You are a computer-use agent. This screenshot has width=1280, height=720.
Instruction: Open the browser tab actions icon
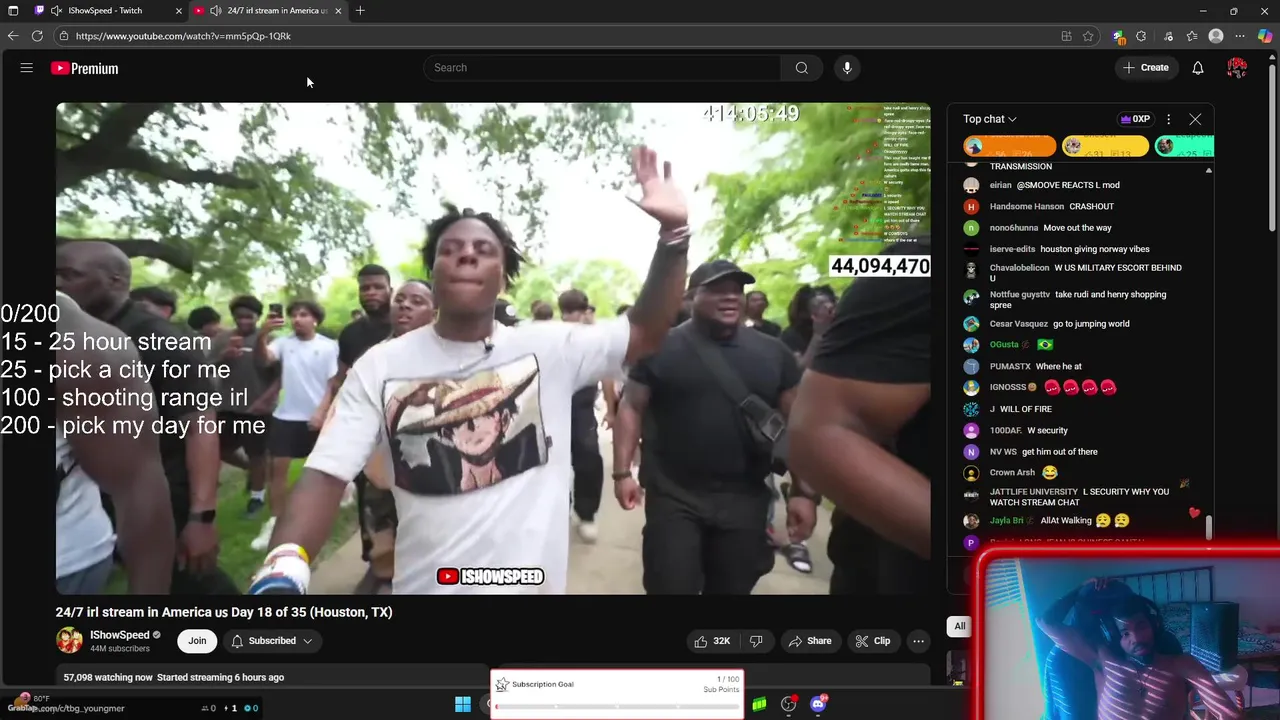(x=13, y=11)
